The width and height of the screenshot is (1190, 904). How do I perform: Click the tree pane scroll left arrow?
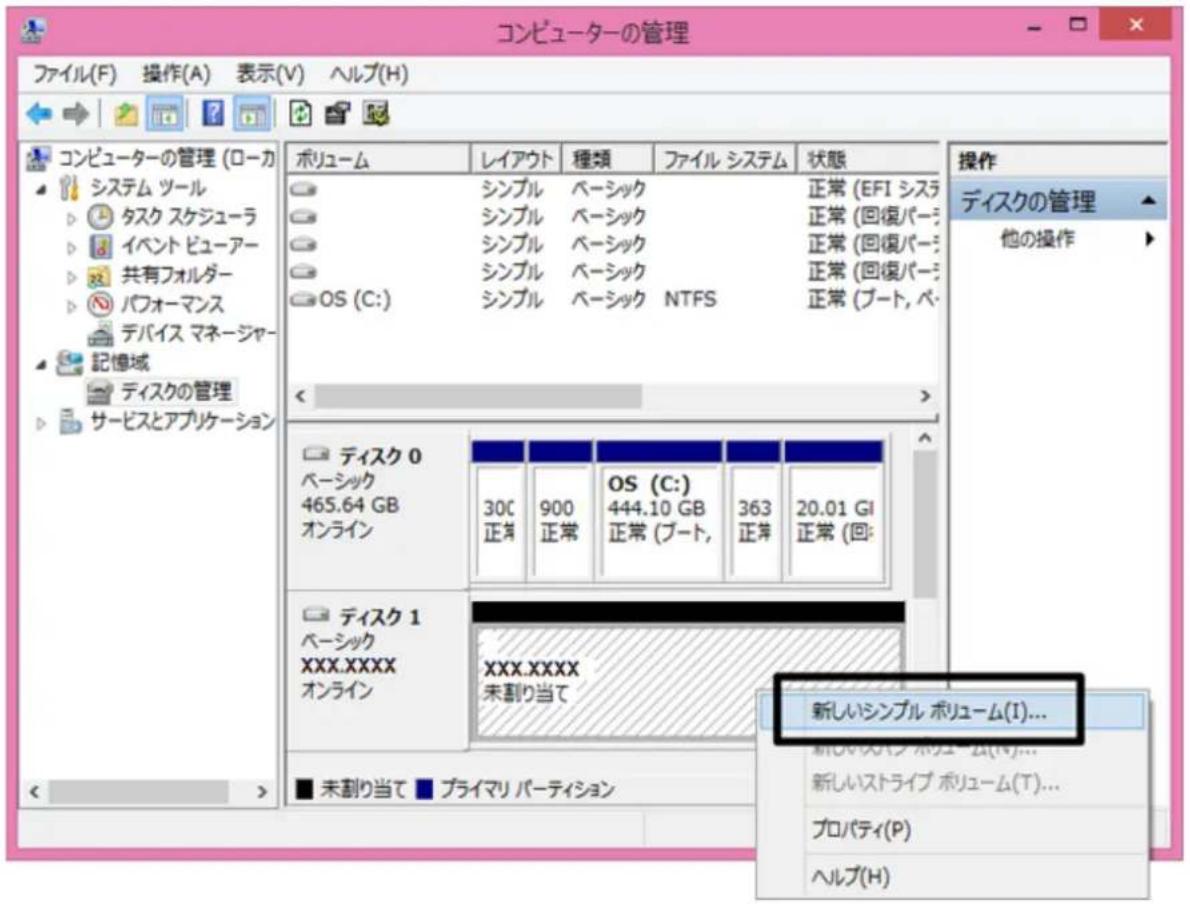pos(34,792)
